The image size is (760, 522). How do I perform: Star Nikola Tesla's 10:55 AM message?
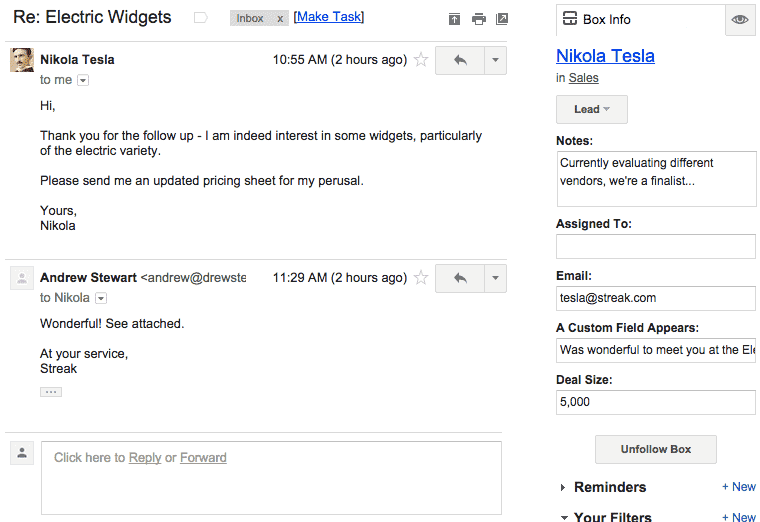[421, 60]
